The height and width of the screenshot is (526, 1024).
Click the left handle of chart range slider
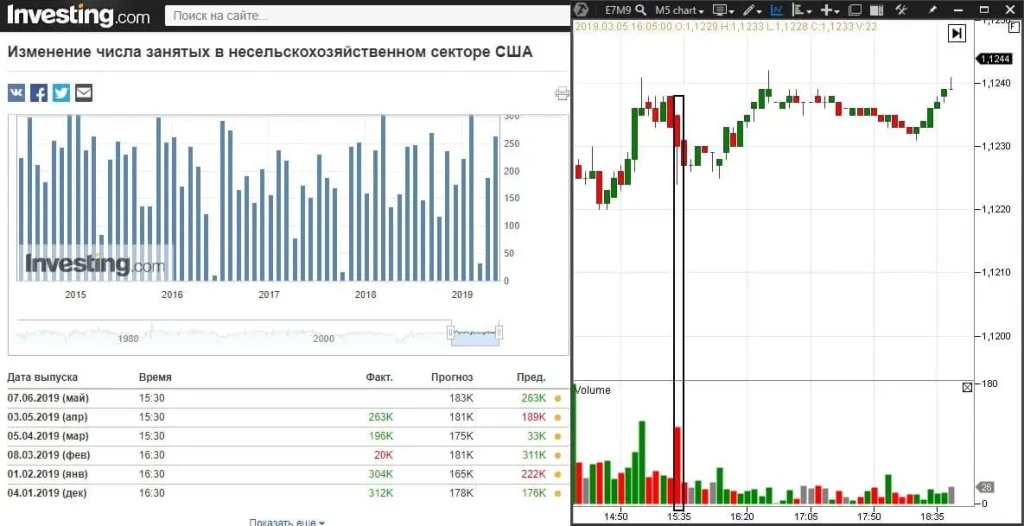coord(450,333)
